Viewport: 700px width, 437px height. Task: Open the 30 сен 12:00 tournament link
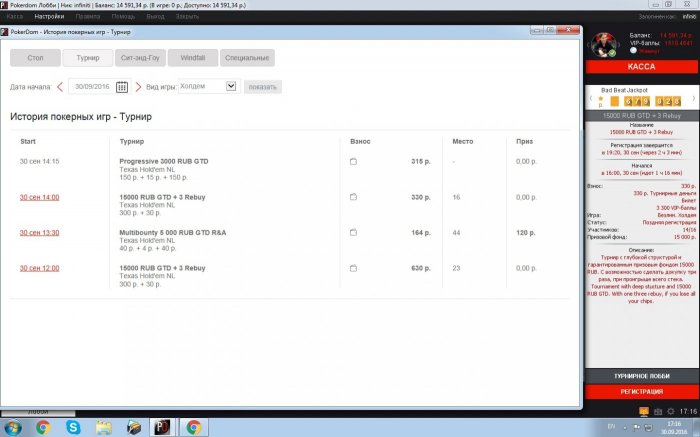39,268
